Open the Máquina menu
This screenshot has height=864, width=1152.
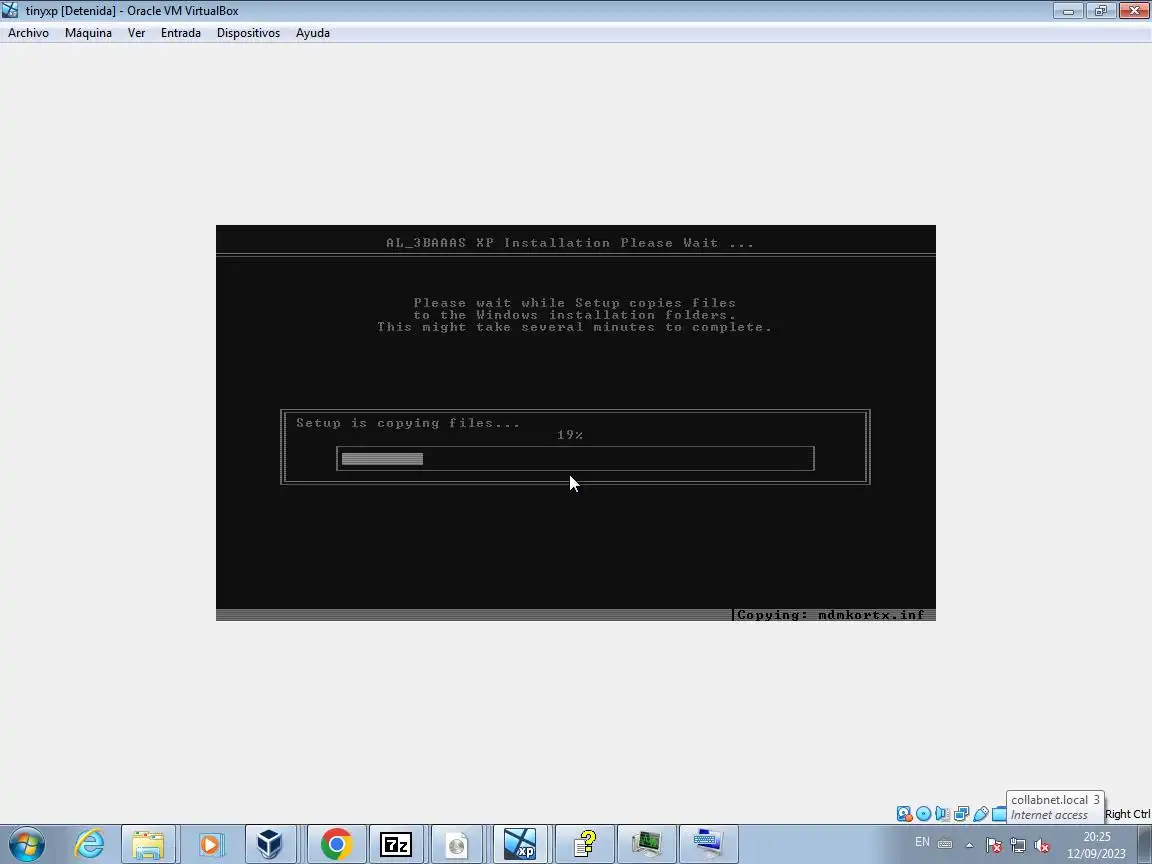(x=88, y=33)
